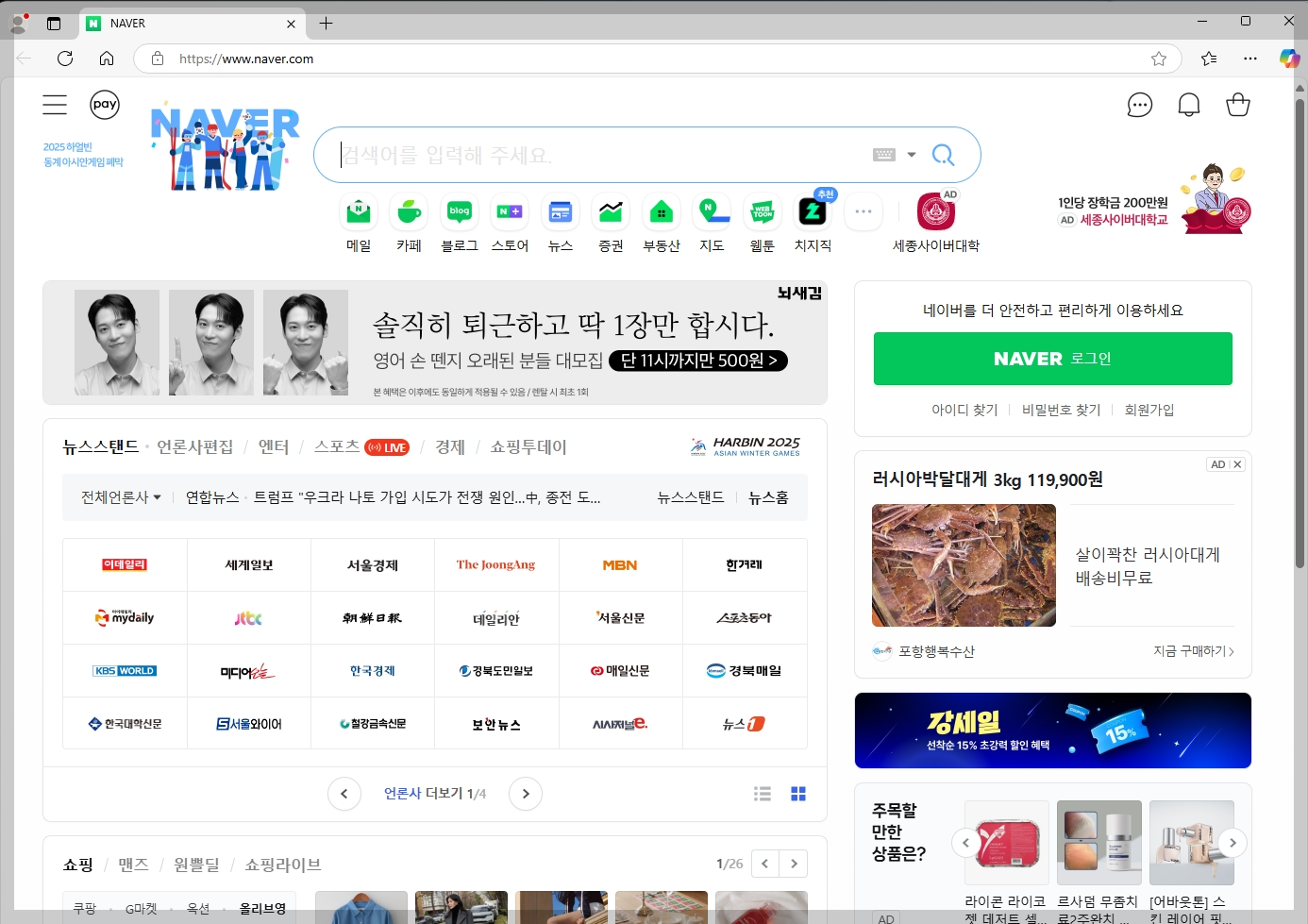Open the 웹툰 webtoon shortcut icon

763,212
